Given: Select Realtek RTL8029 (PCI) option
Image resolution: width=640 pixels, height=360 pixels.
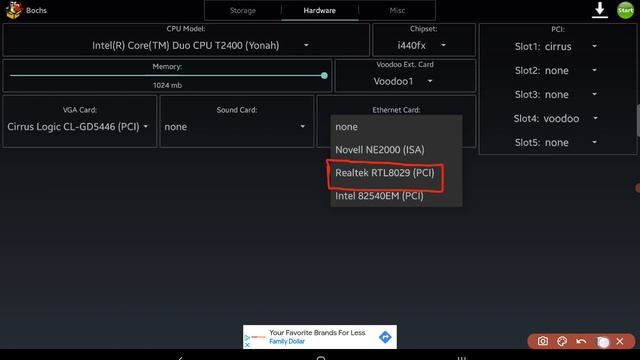Looking at the screenshot, I should 396,173.
